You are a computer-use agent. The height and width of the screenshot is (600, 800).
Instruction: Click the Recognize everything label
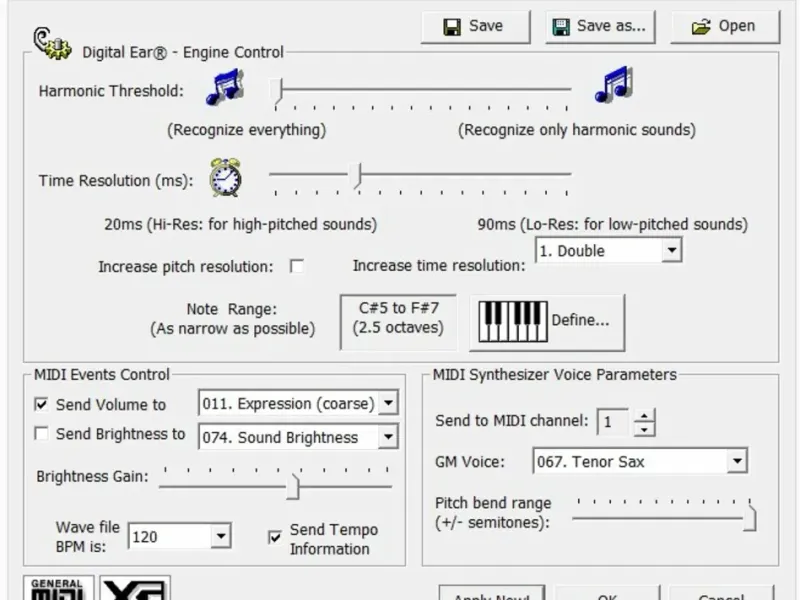point(246,130)
